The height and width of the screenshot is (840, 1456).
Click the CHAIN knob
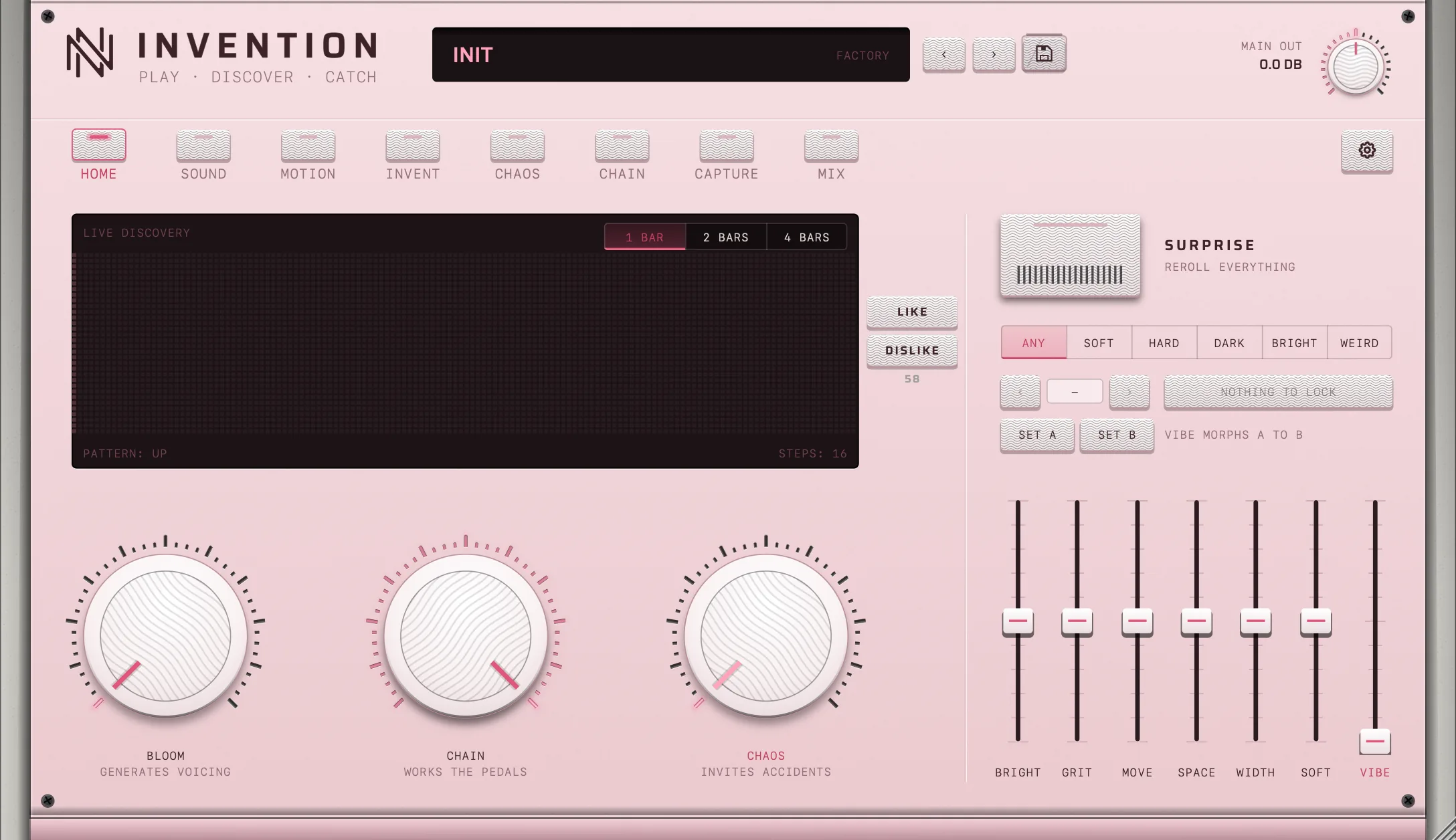(x=466, y=635)
